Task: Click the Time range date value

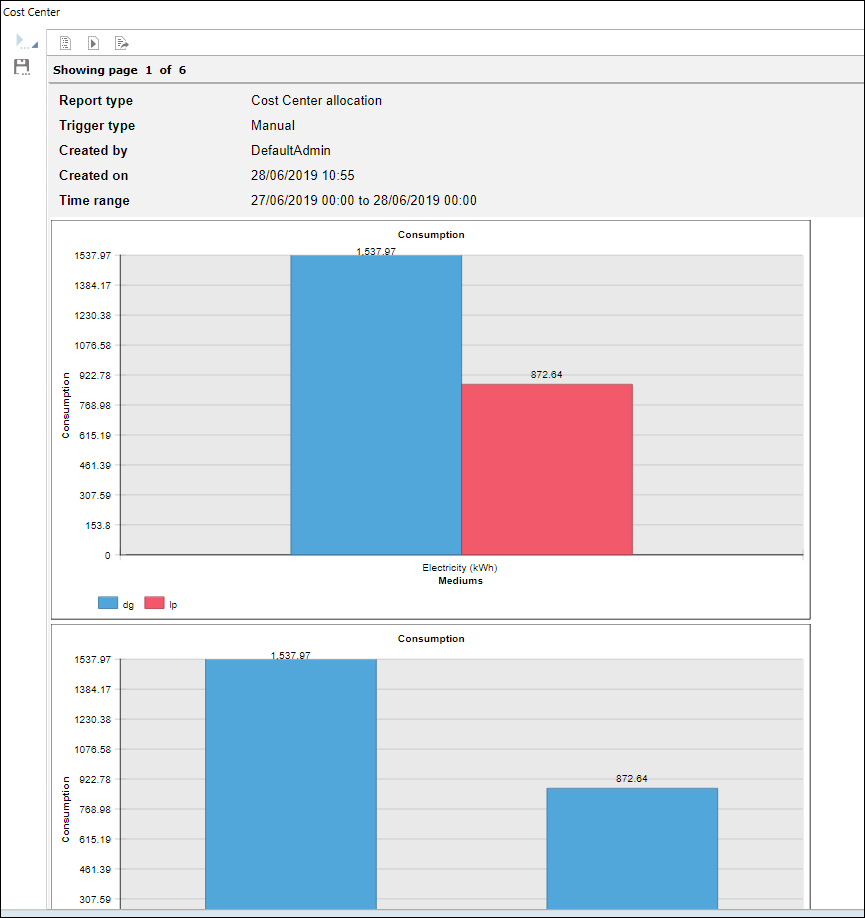Action: point(363,200)
